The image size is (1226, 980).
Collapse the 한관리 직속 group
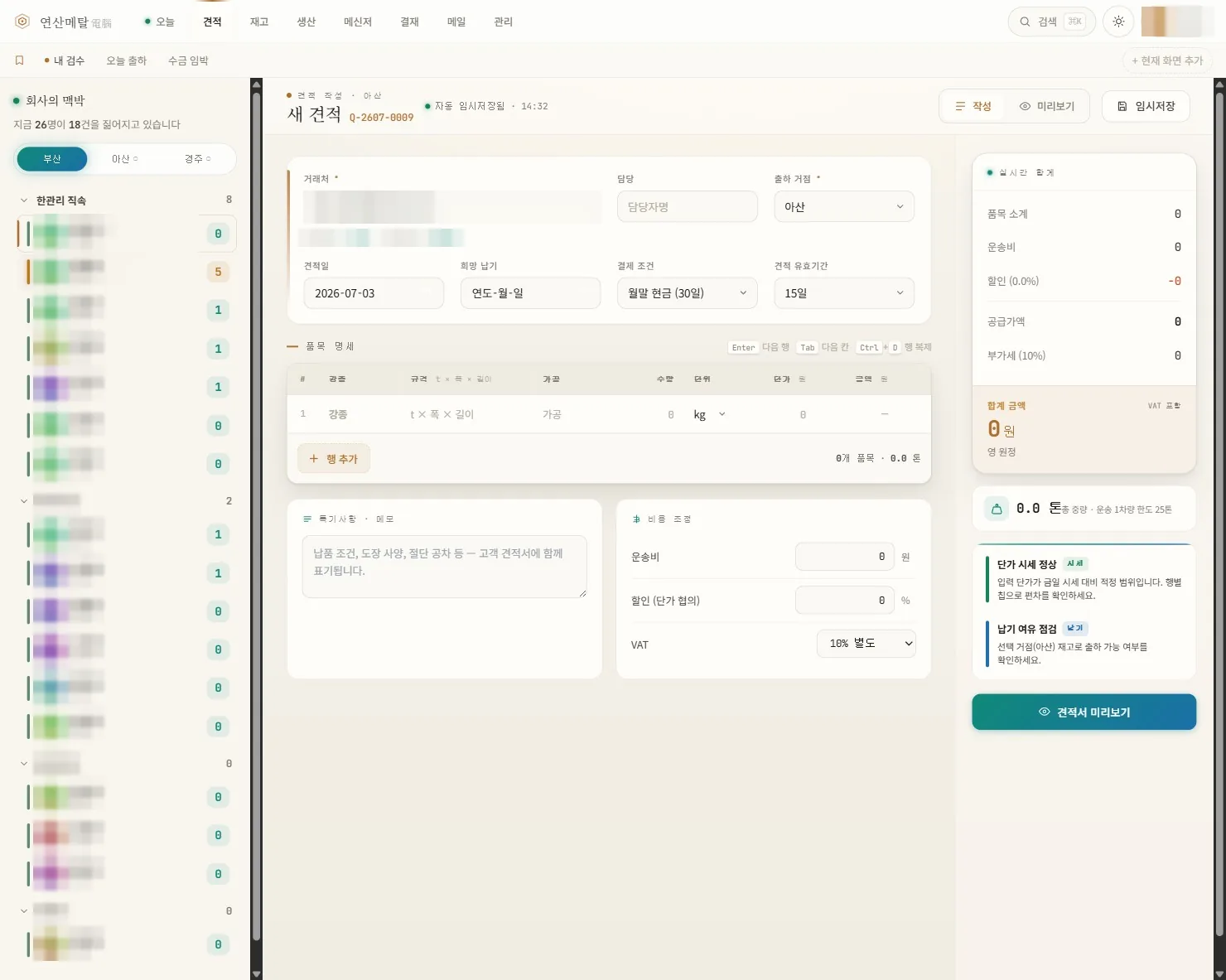coord(24,200)
